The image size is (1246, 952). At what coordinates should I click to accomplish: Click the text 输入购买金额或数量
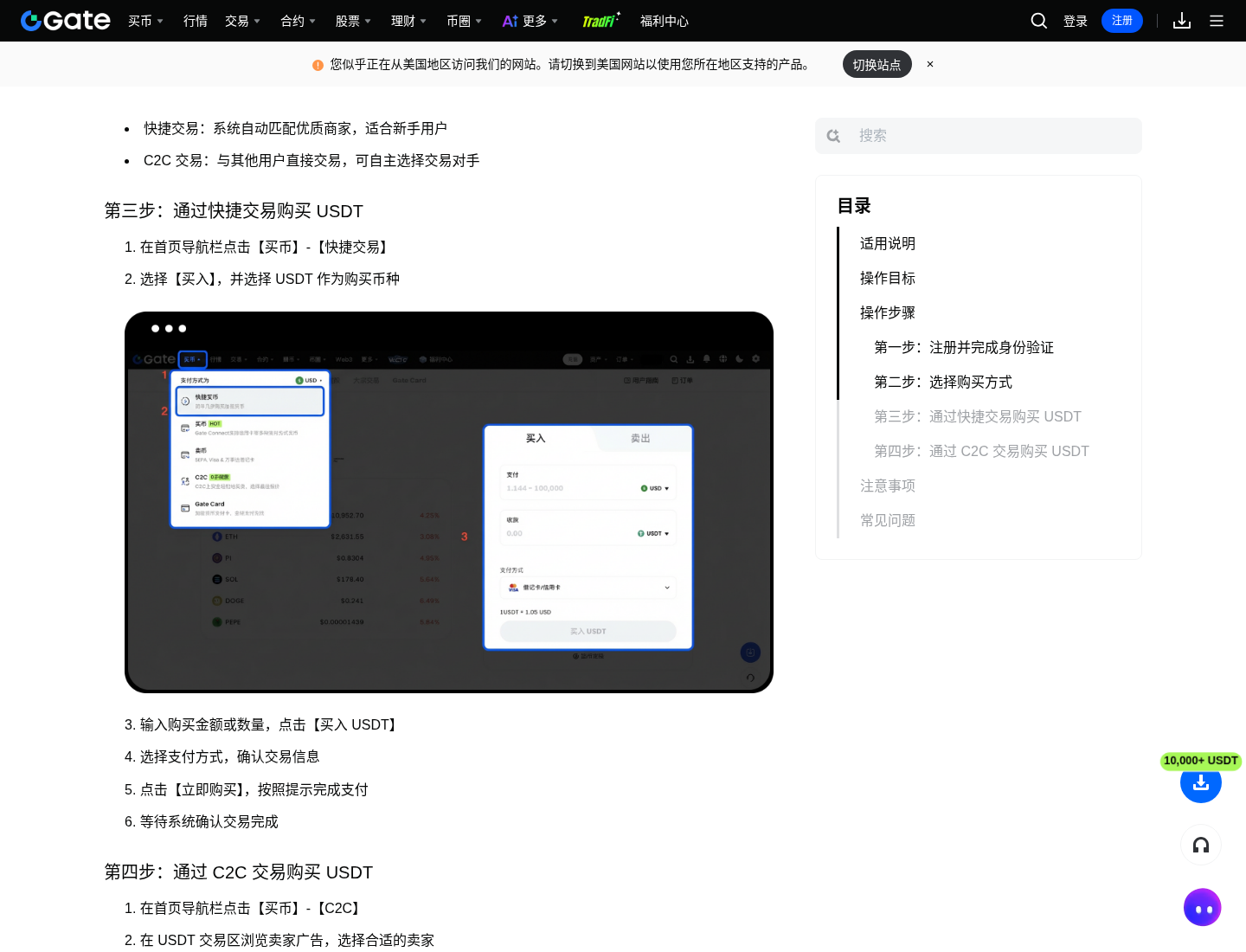click(x=202, y=725)
